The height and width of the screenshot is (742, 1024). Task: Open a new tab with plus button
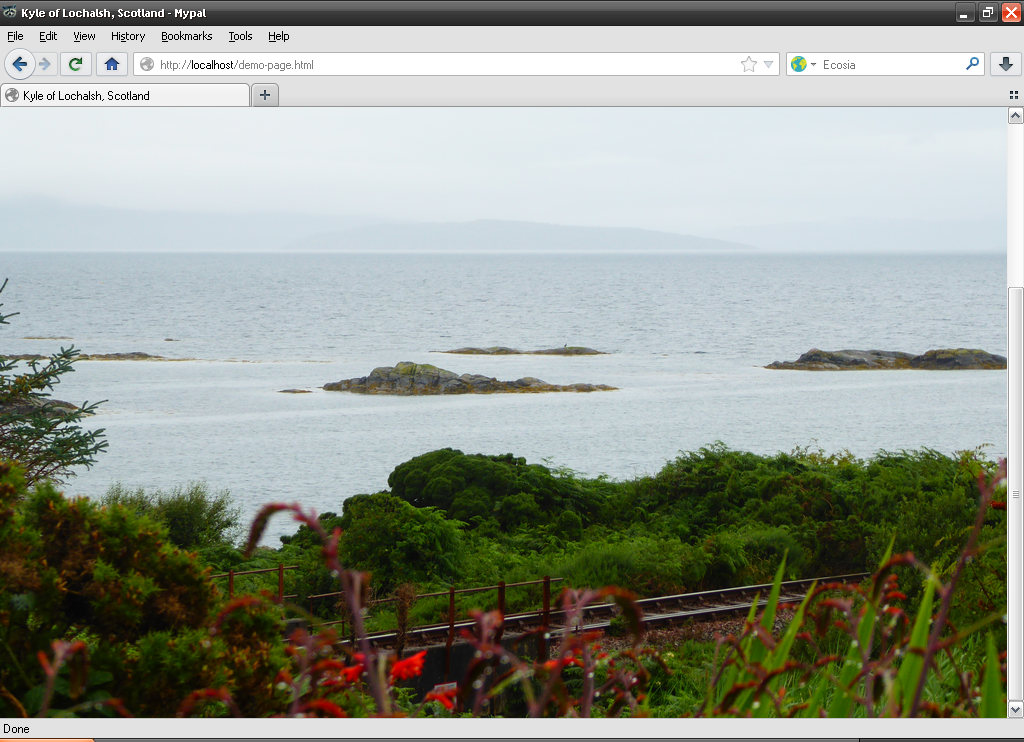coord(265,95)
